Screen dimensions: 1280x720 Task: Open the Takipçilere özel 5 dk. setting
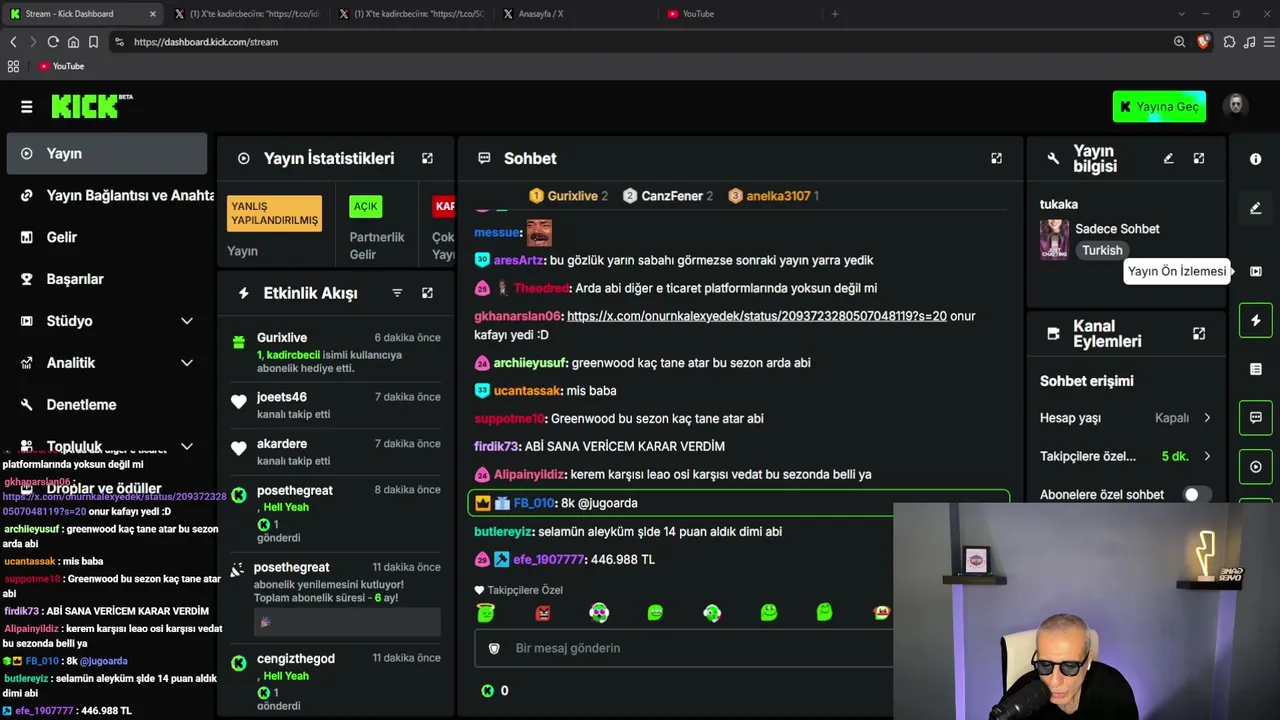[1126, 456]
